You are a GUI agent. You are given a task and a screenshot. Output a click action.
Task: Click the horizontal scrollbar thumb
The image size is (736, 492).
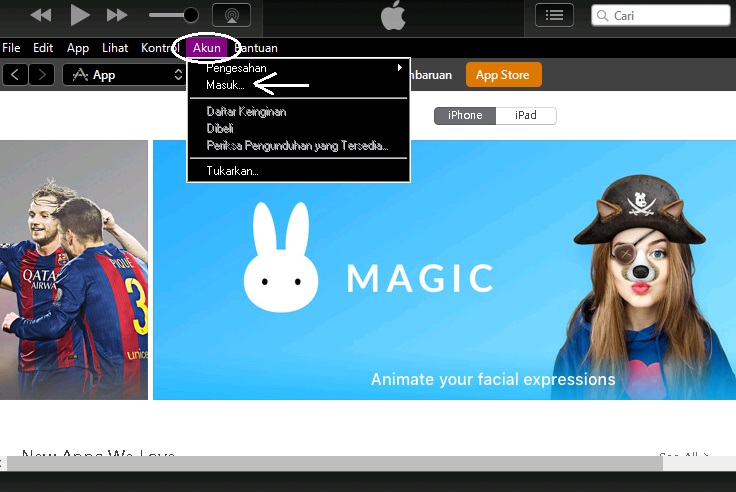[334, 464]
